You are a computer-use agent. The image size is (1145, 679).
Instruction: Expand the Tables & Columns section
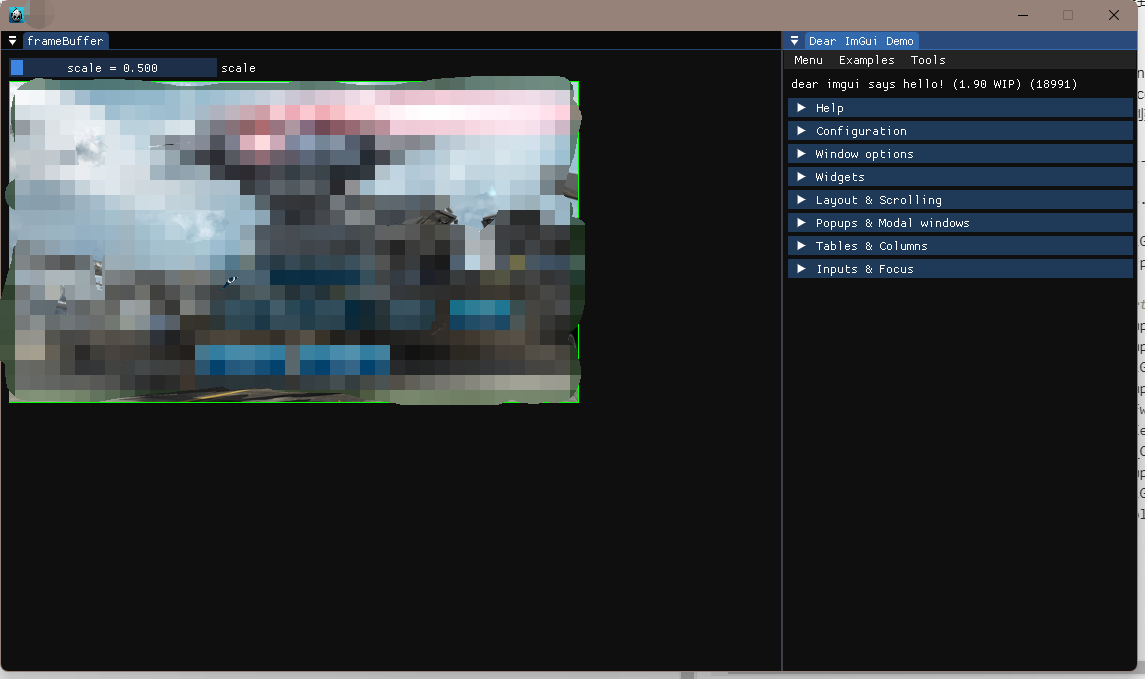point(960,246)
